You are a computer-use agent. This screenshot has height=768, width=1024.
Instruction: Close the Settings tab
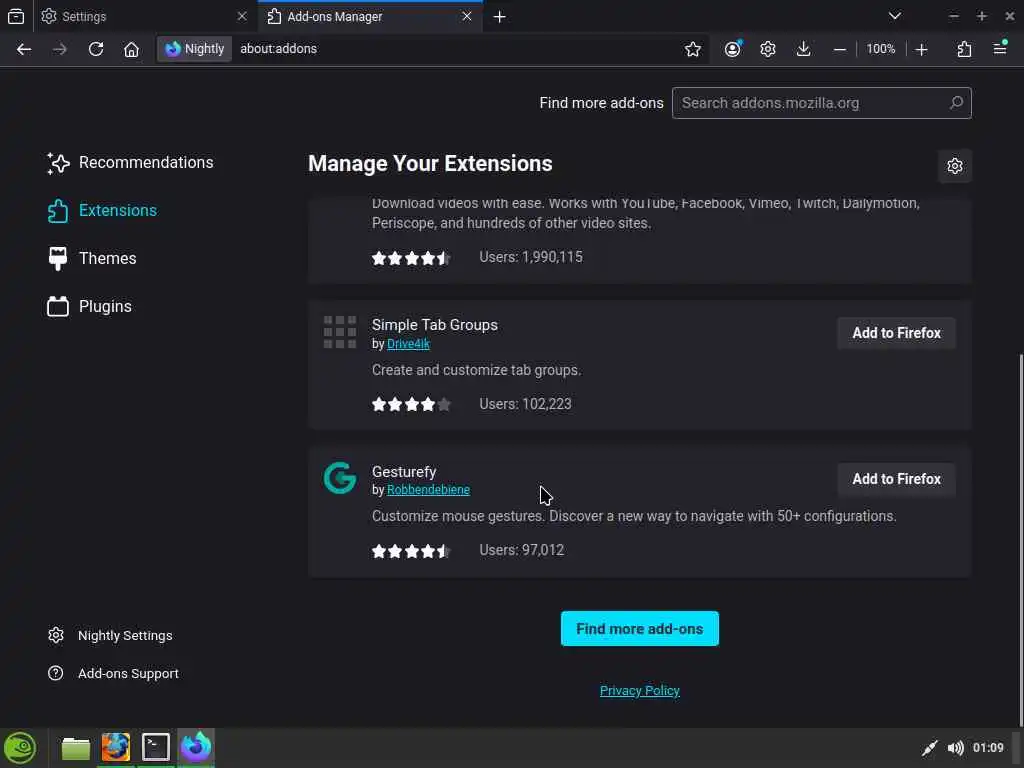pos(242,16)
